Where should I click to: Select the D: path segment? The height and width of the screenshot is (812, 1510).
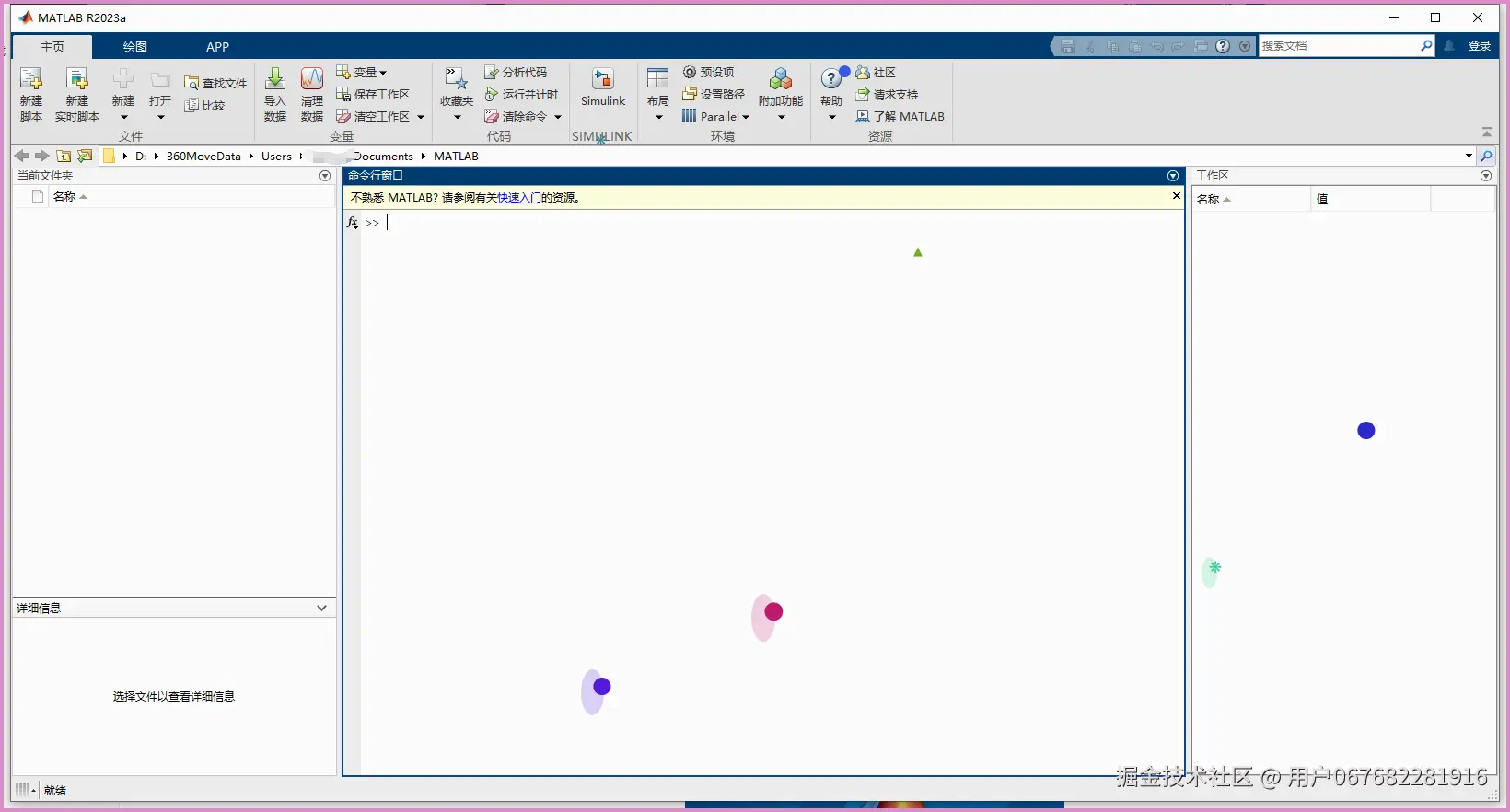click(x=141, y=157)
